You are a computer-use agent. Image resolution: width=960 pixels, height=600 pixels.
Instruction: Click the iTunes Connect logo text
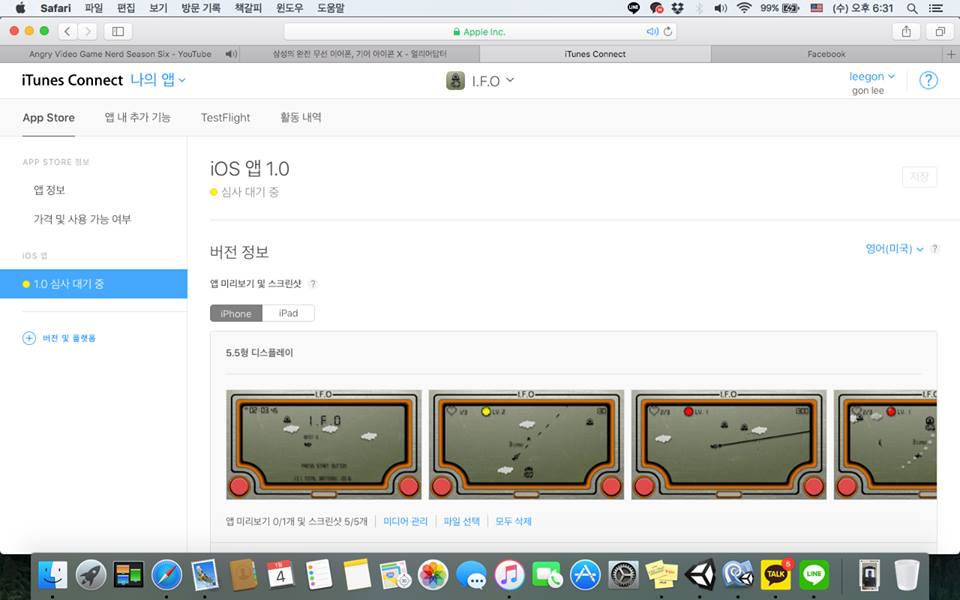(72, 80)
